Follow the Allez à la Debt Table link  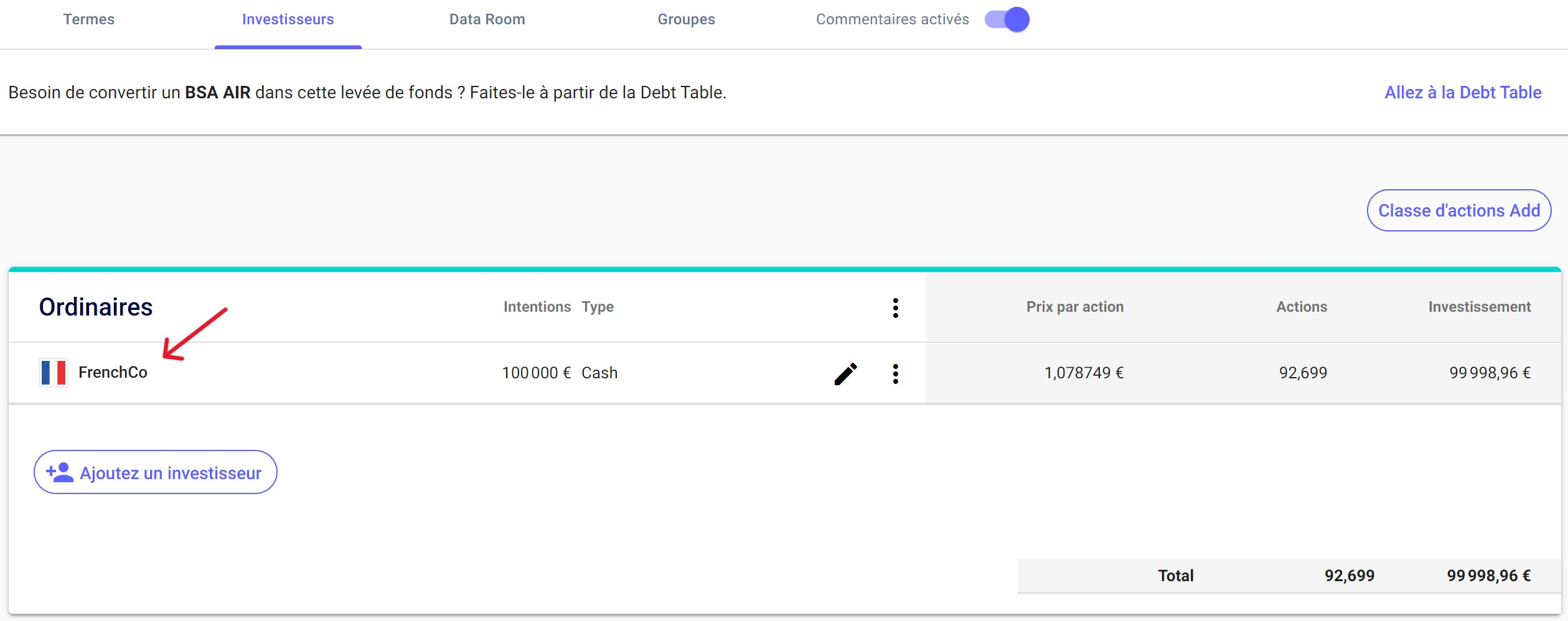[1462, 93]
